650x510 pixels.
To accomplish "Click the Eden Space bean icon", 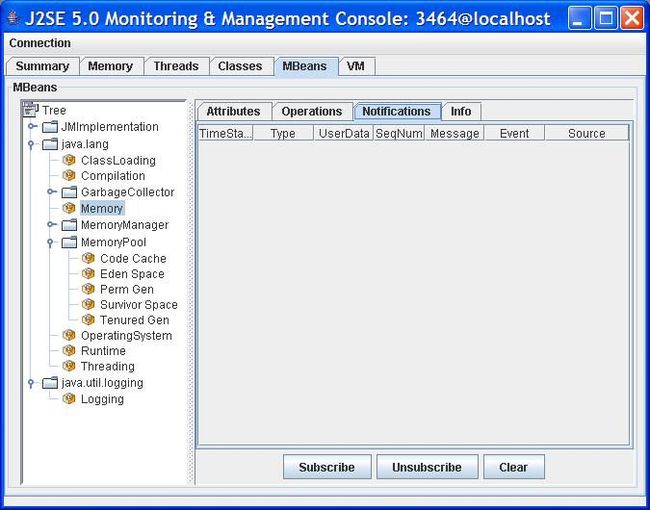I will 88,274.
